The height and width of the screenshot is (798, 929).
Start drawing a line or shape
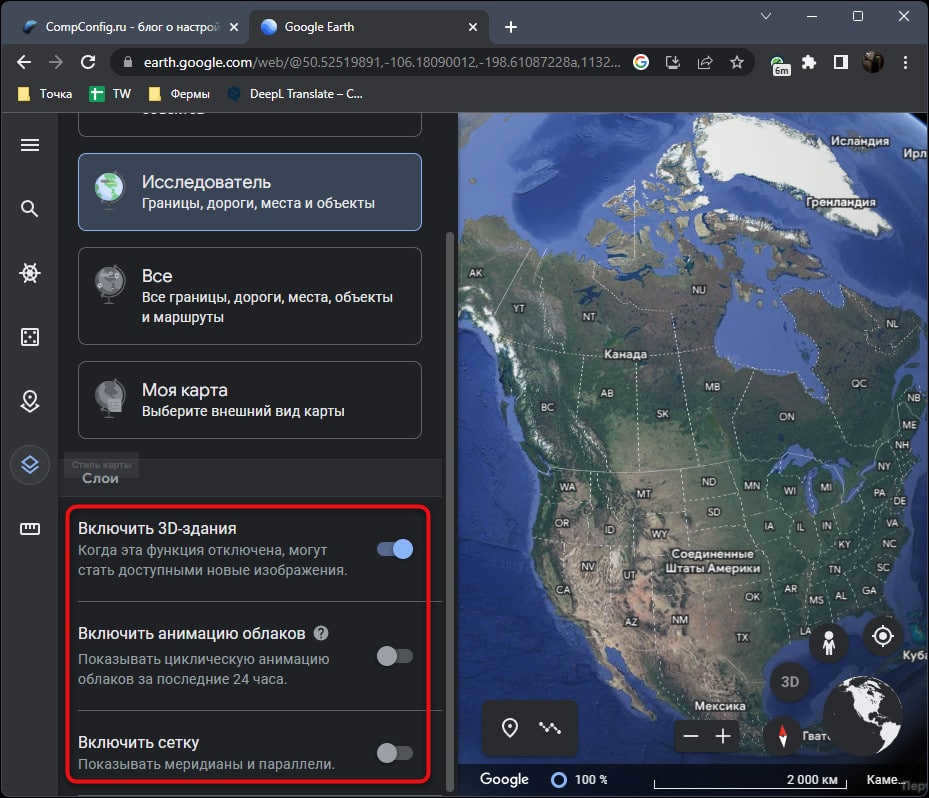(x=550, y=727)
